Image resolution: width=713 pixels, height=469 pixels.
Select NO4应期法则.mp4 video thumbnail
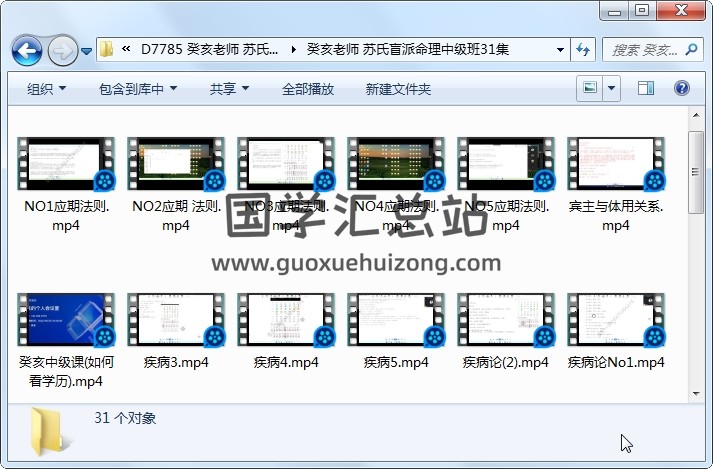click(x=397, y=164)
